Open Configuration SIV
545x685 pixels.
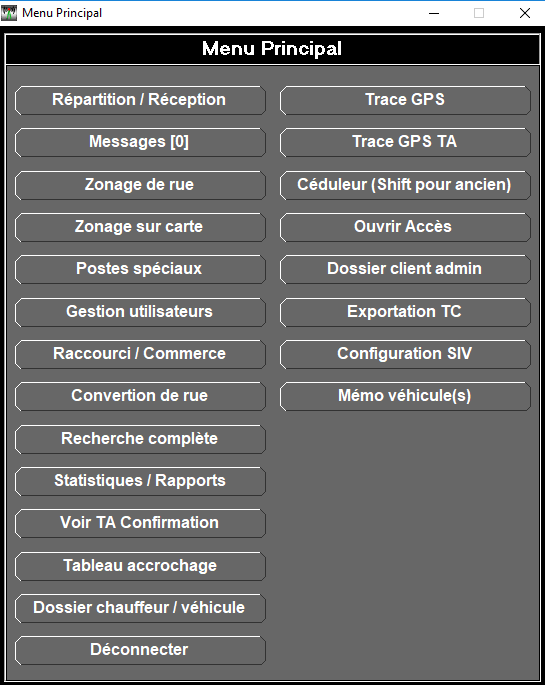[x=405, y=354]
